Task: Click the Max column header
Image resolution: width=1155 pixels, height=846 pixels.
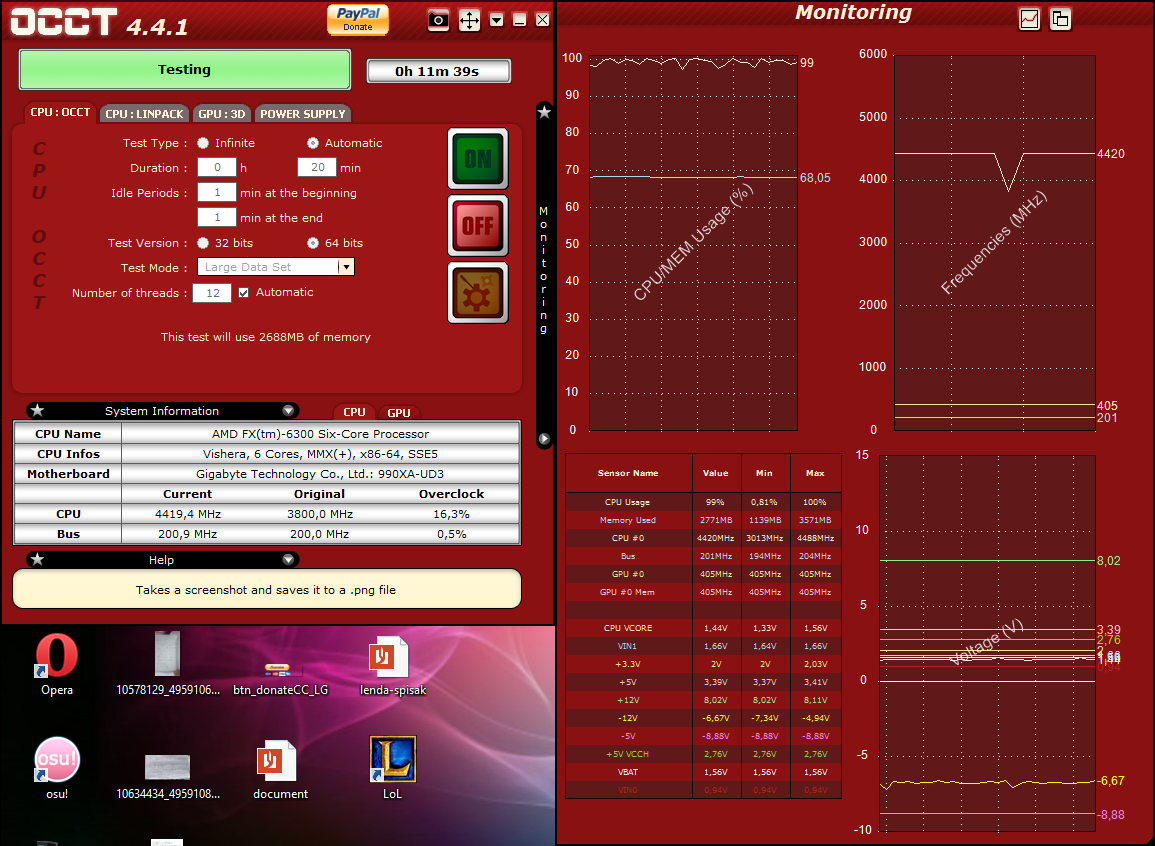Action: click(x=815, y=473)
